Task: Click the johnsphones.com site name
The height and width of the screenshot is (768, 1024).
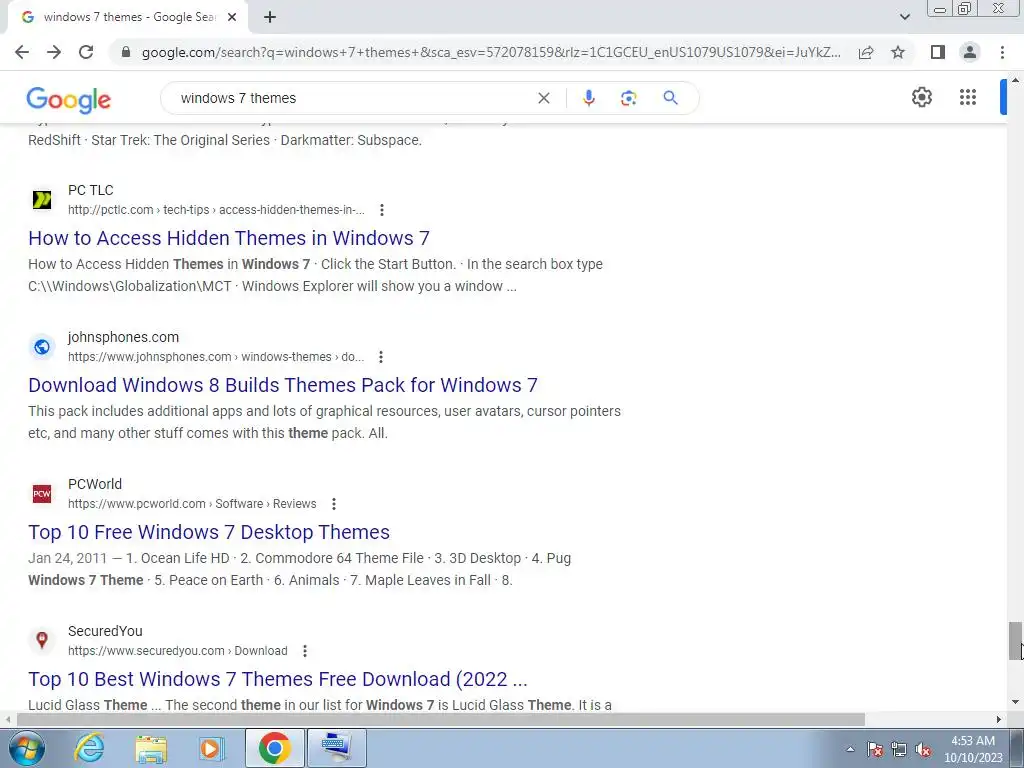Action: (123, 337)
